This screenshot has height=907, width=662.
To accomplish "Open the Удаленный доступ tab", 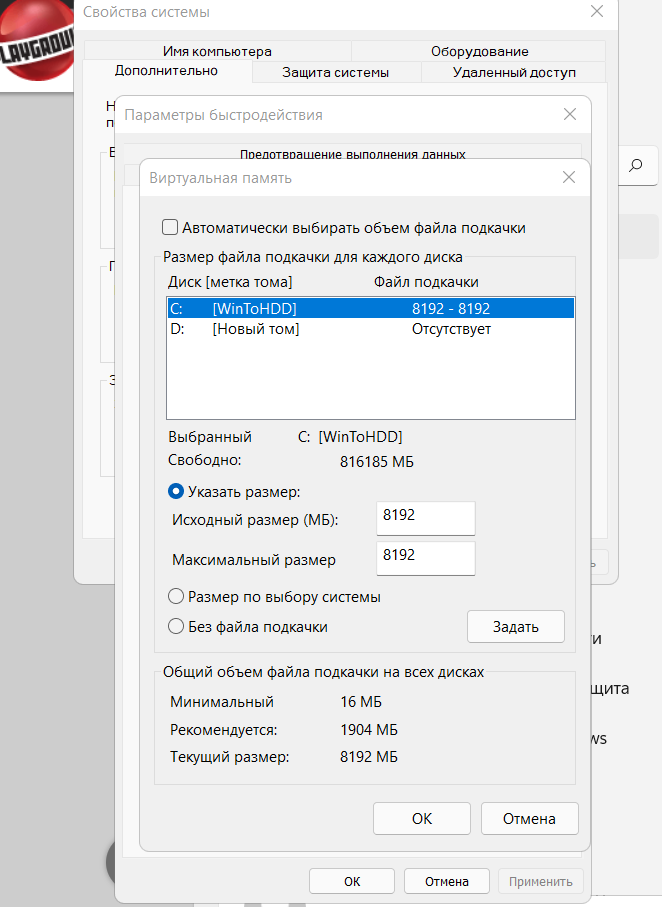I will click(514, 72).
